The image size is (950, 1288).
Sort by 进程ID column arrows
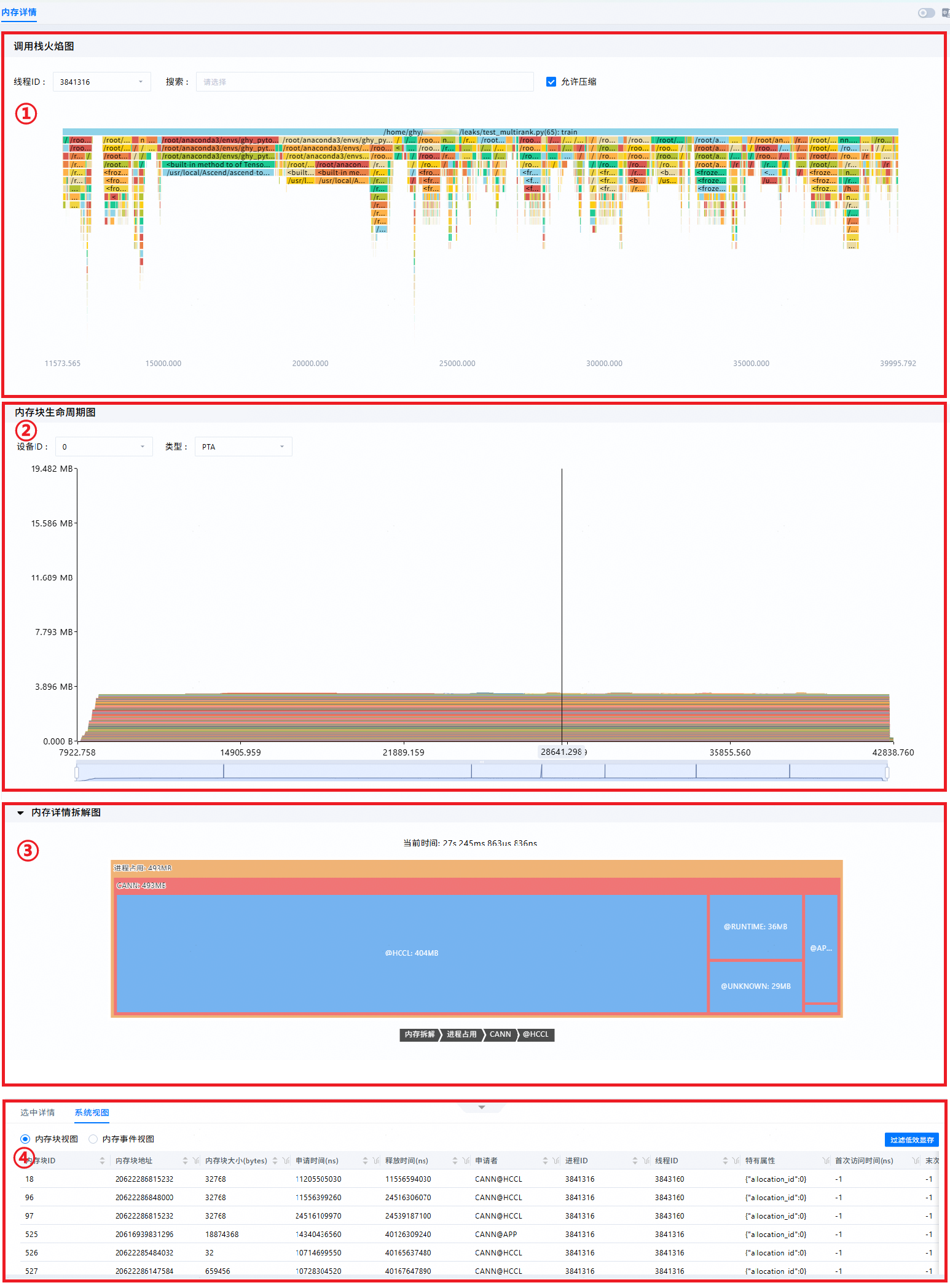(x=635, y=1160)
